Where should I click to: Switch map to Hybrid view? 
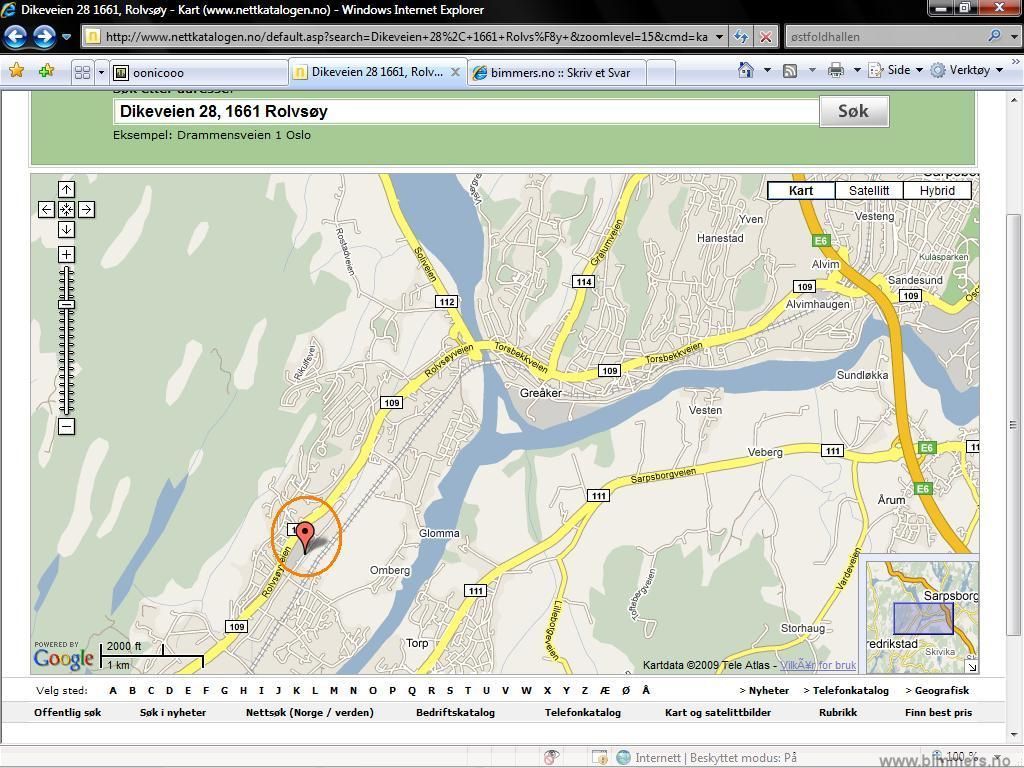point(937,191)
